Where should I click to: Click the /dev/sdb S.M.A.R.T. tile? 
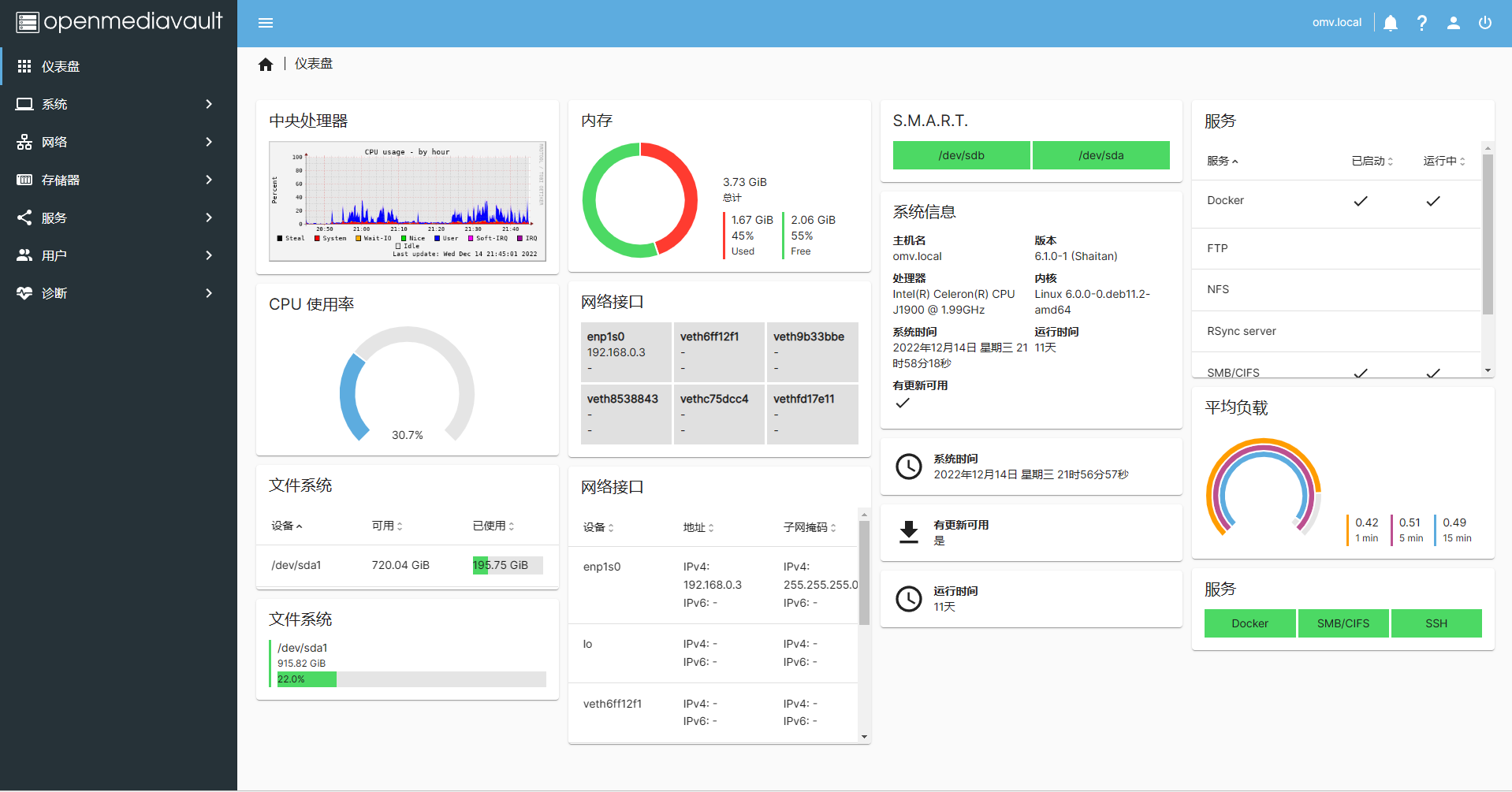961,155
